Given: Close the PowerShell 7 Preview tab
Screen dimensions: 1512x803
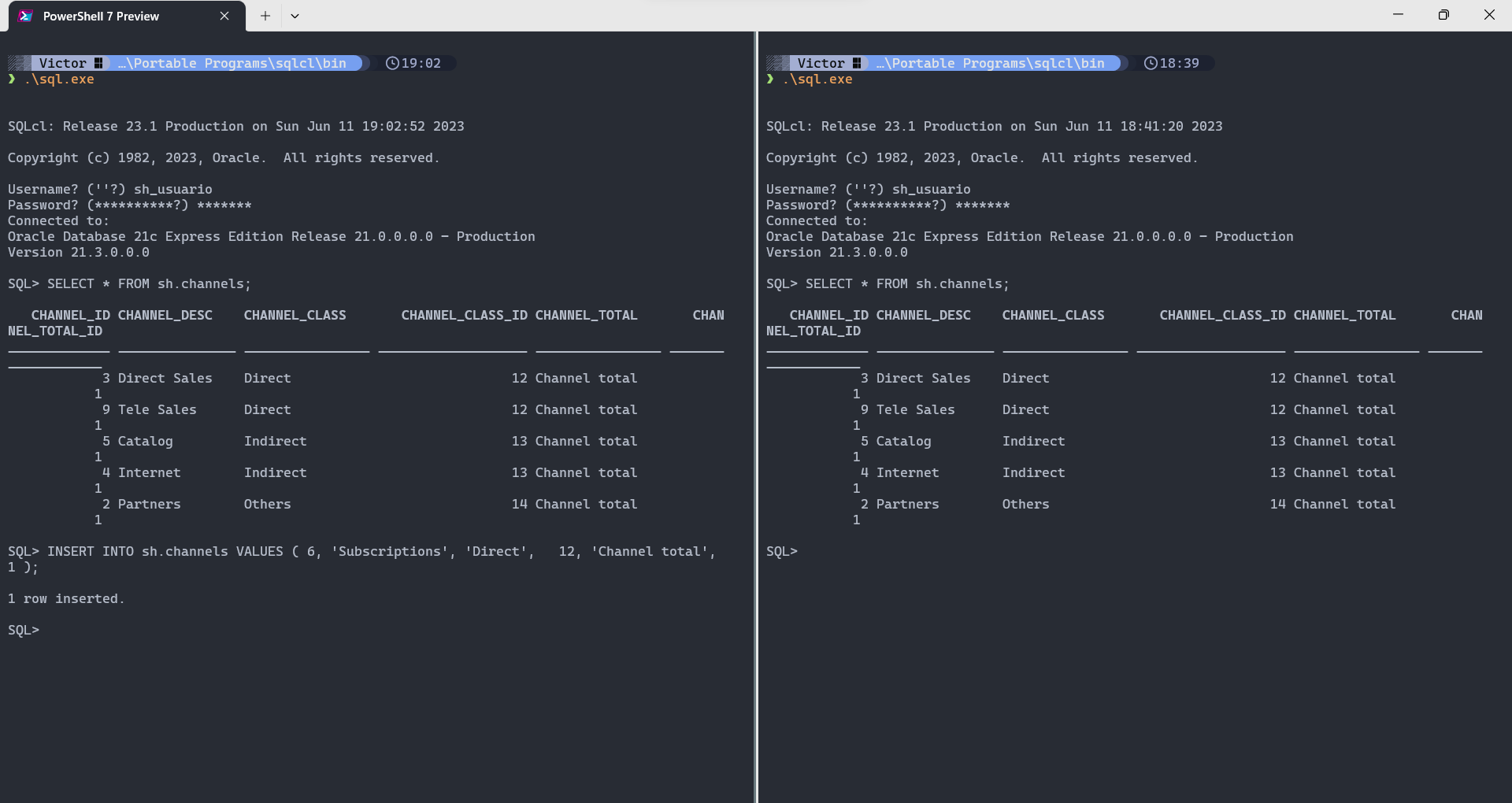Looking at the screenshot, I should click(224, 16).
